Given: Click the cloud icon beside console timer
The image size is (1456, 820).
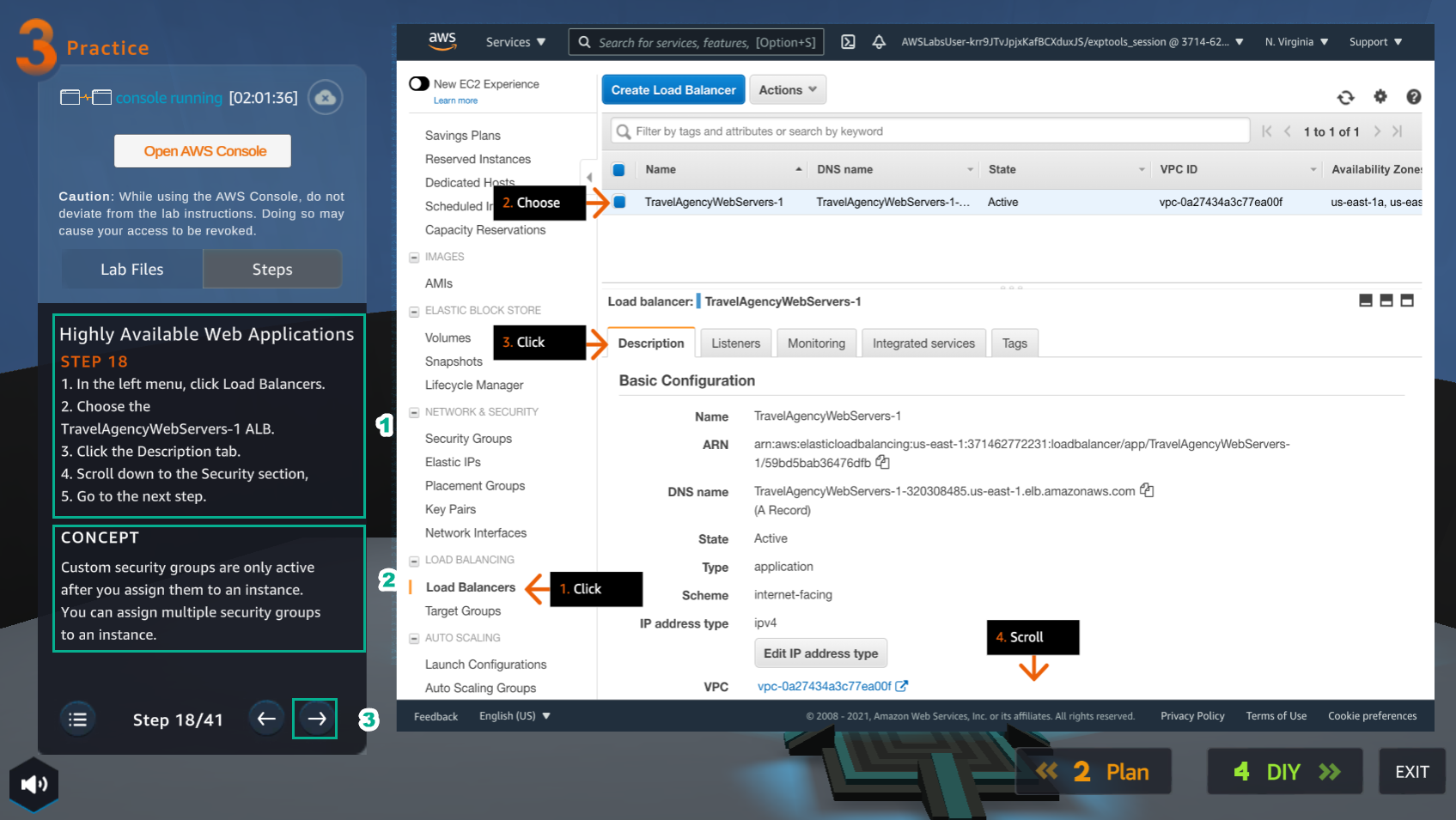Looking at the screenshot, I should [x=326, y=98].
